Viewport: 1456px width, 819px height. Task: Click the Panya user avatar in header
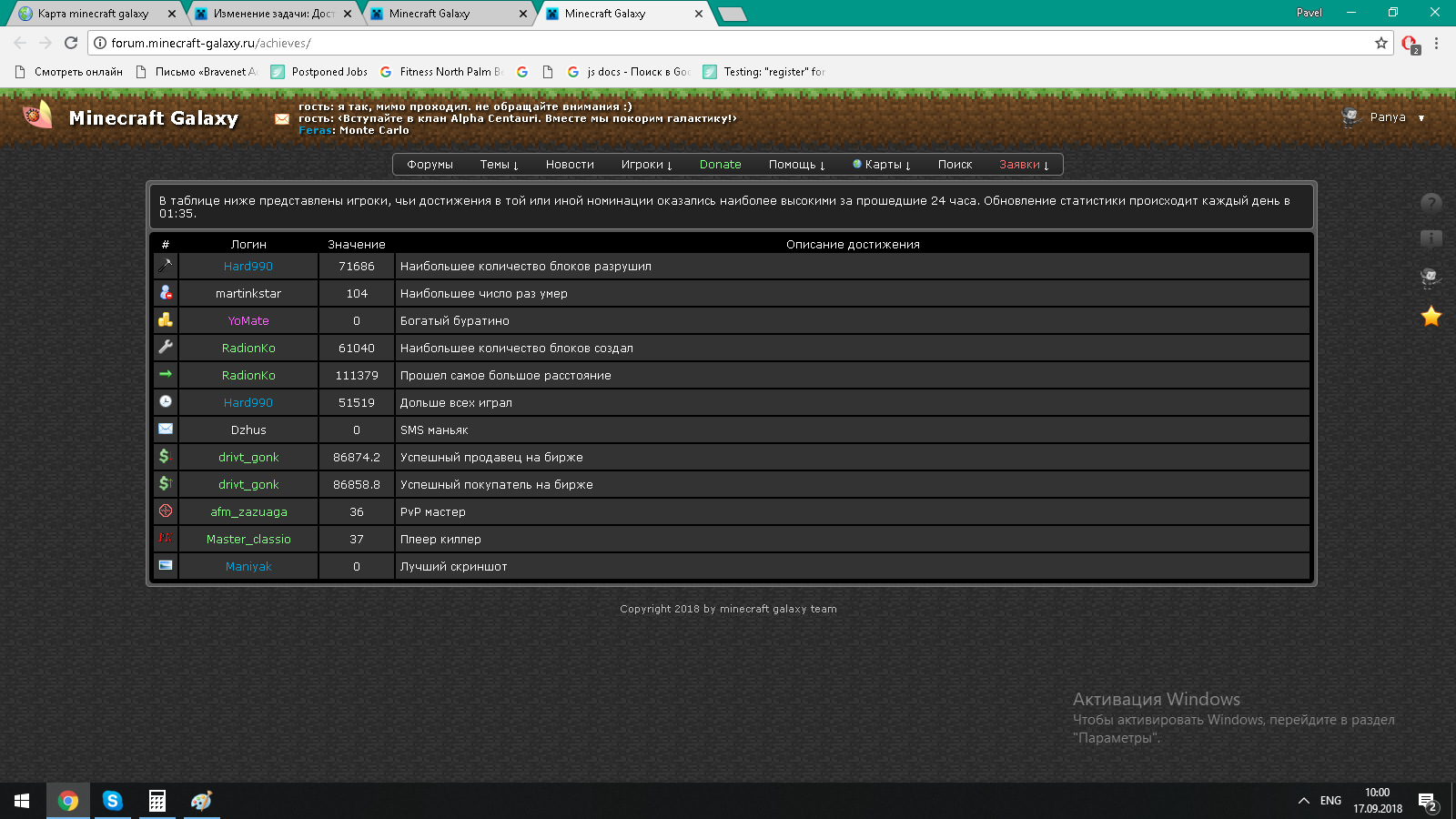(1350, 117)
